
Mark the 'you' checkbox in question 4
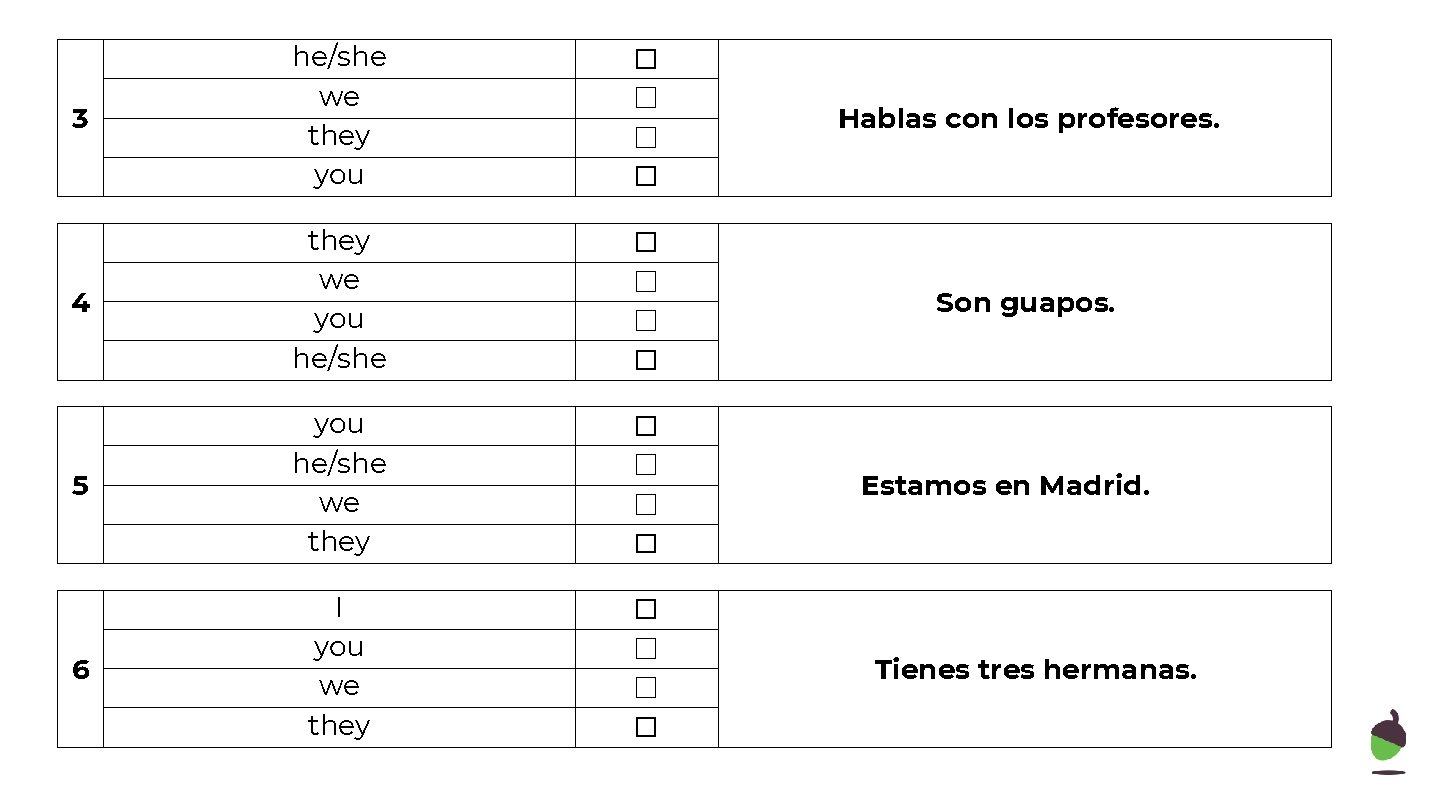point(646,320)
